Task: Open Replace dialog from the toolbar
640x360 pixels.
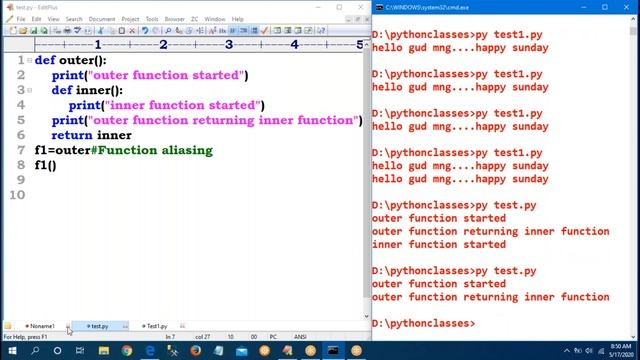Action: (179, 31)
